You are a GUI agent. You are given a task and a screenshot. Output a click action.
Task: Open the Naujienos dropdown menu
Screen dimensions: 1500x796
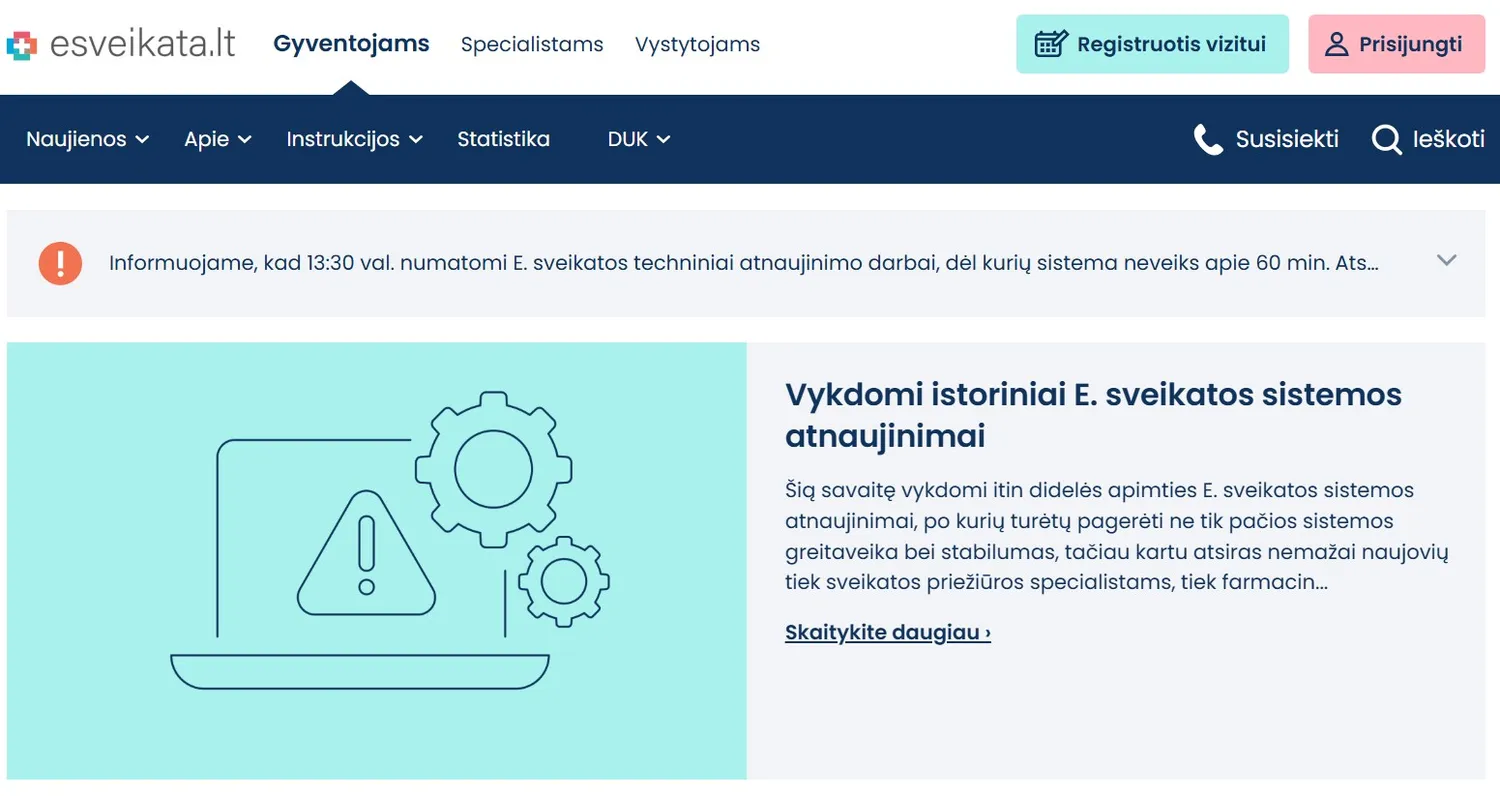pos(88,140)
